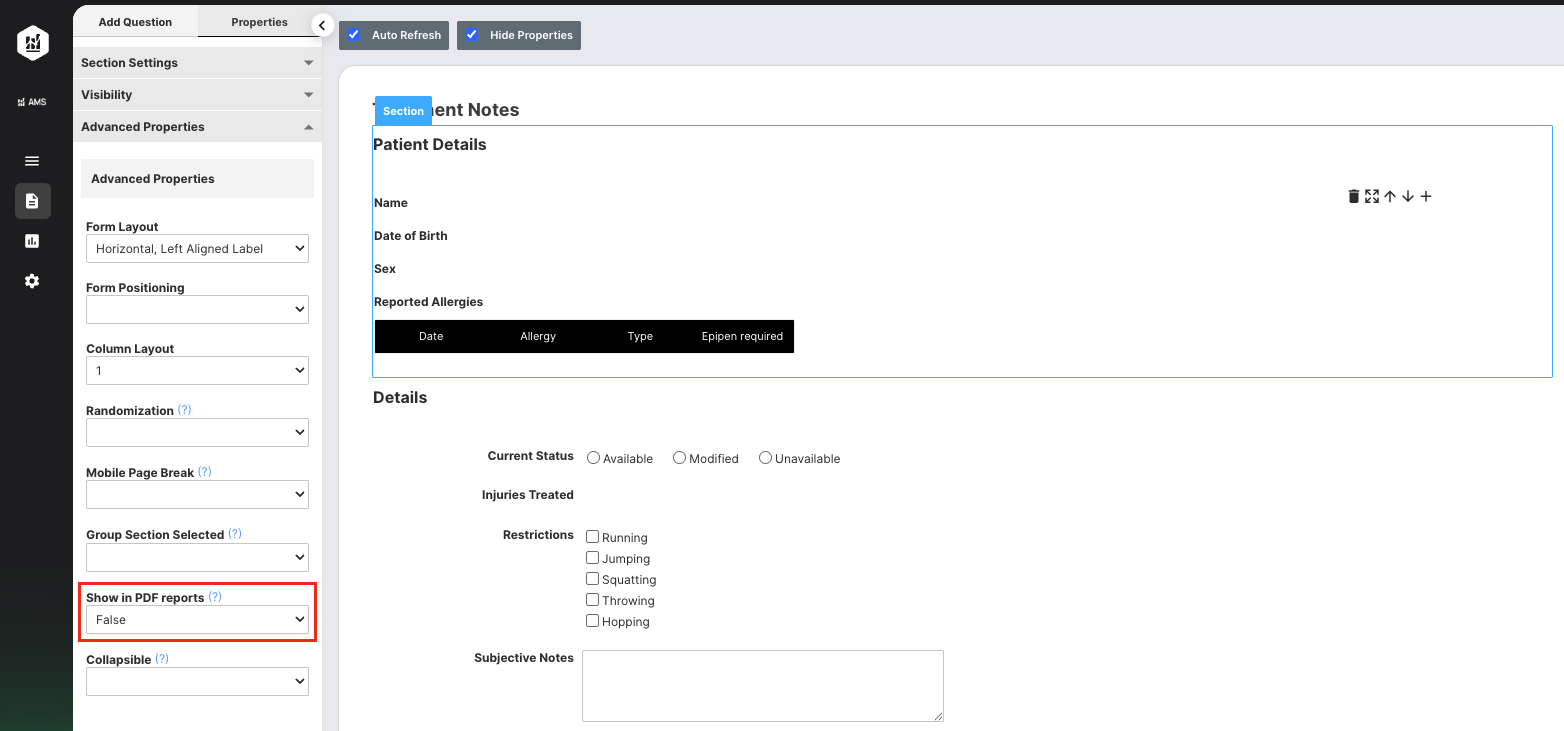Click the Show in PDF reports help (?)

pos(215,597)
